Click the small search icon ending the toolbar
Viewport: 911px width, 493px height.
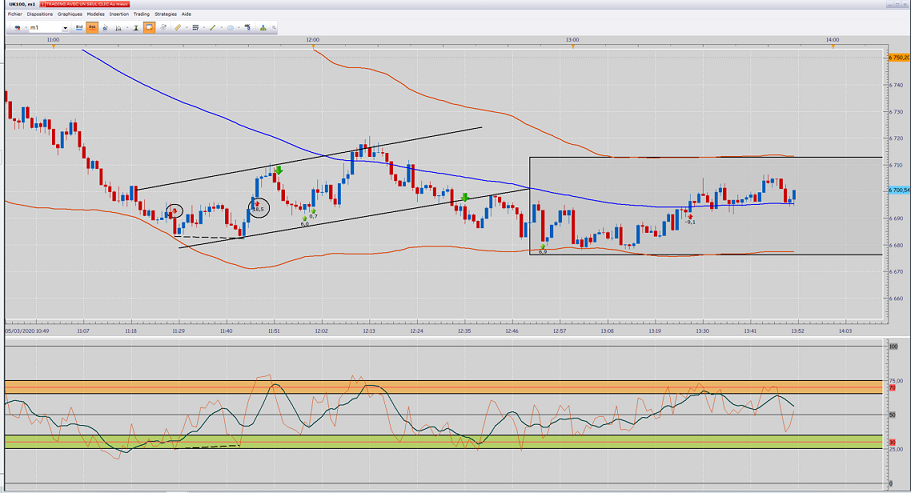click(274, 27)
